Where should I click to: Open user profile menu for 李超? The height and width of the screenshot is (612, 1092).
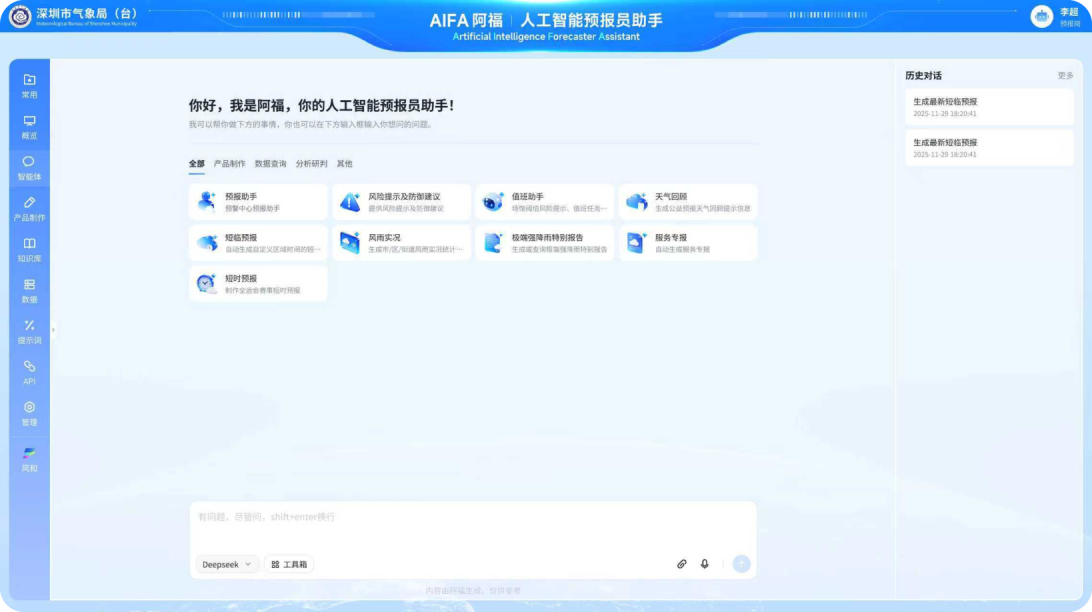1043,17
